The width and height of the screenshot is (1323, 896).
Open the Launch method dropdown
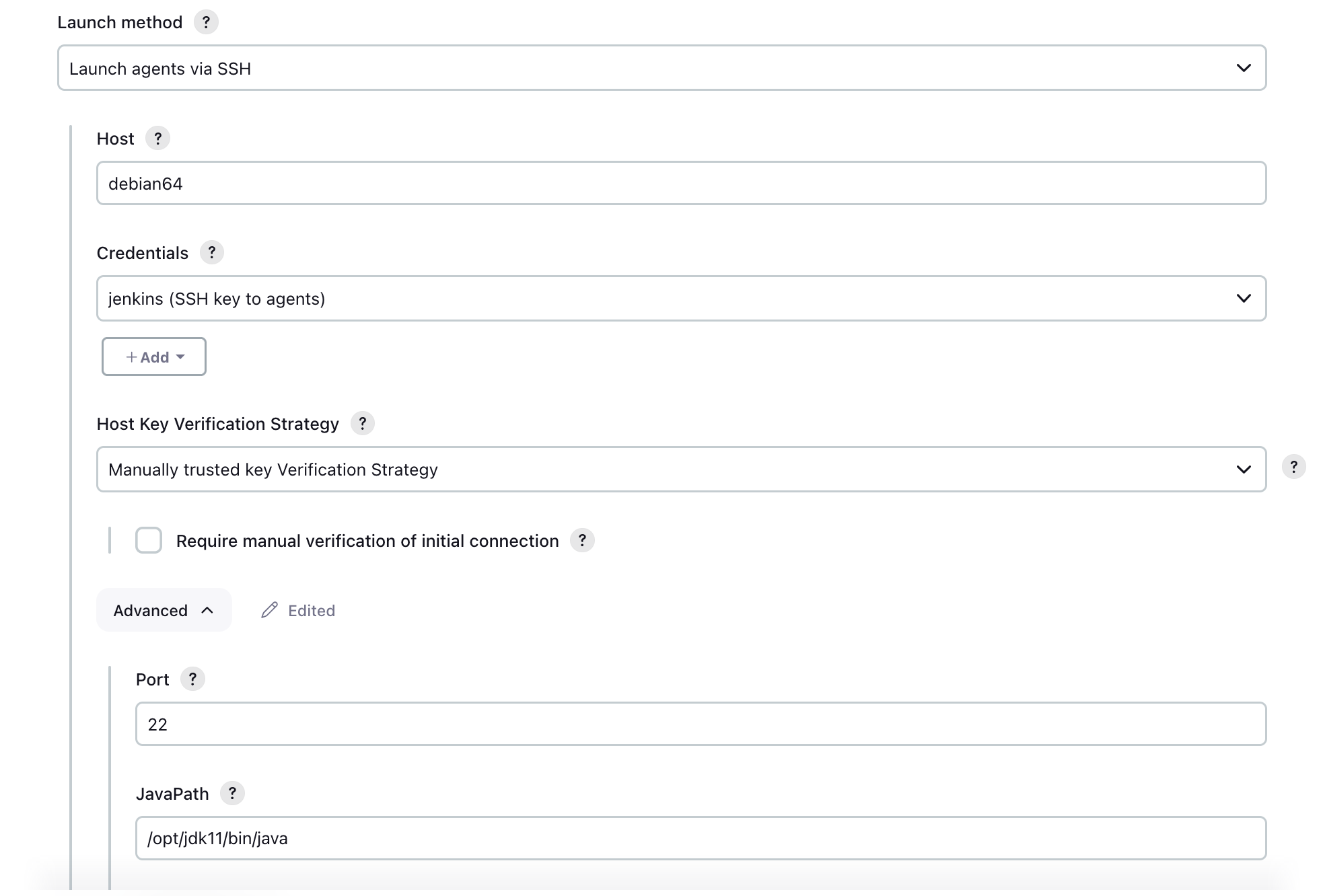(x=661, y=68)
